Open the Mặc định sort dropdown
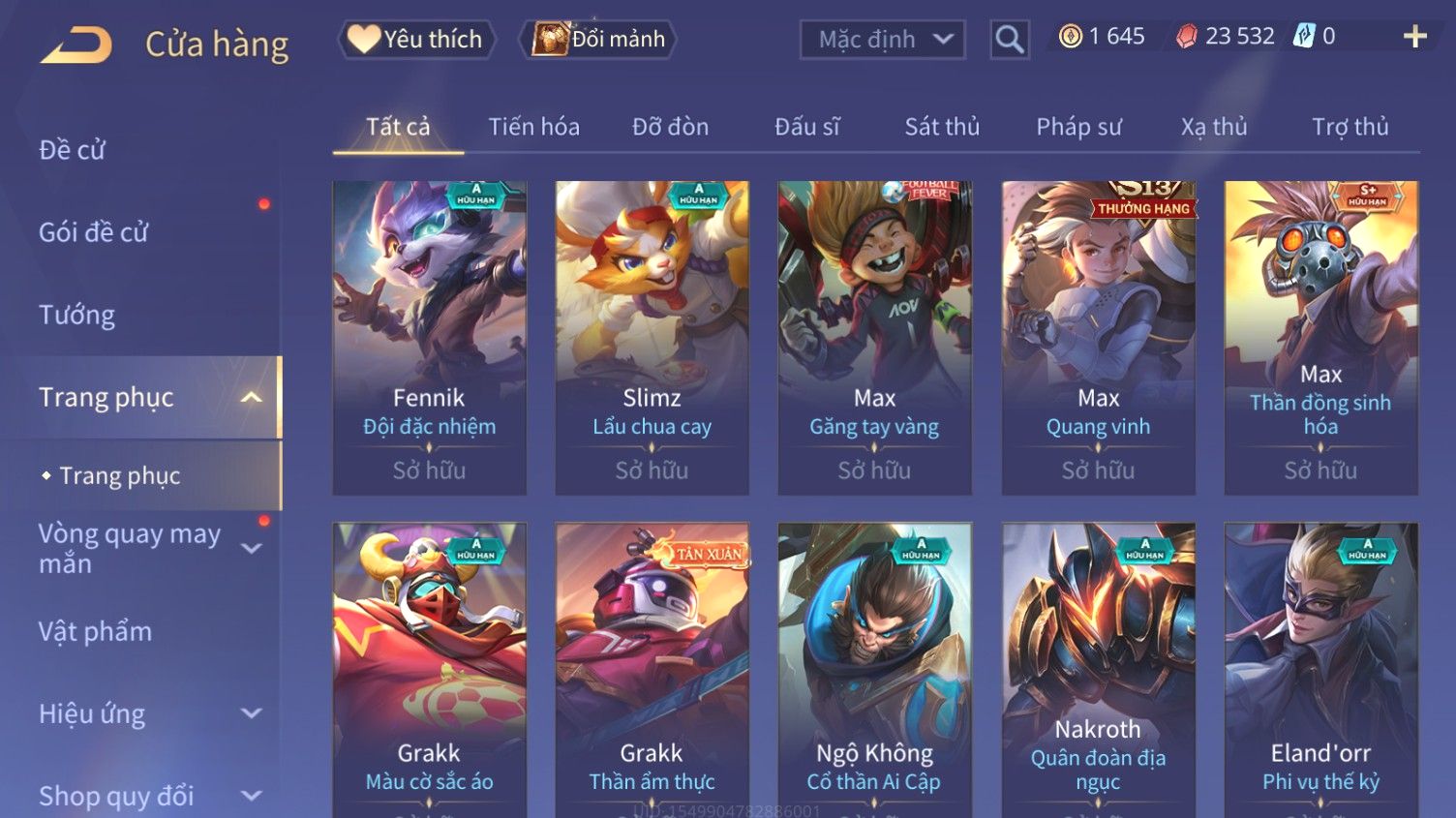This screenshot has height=818, width=1456. click(882, 40)
